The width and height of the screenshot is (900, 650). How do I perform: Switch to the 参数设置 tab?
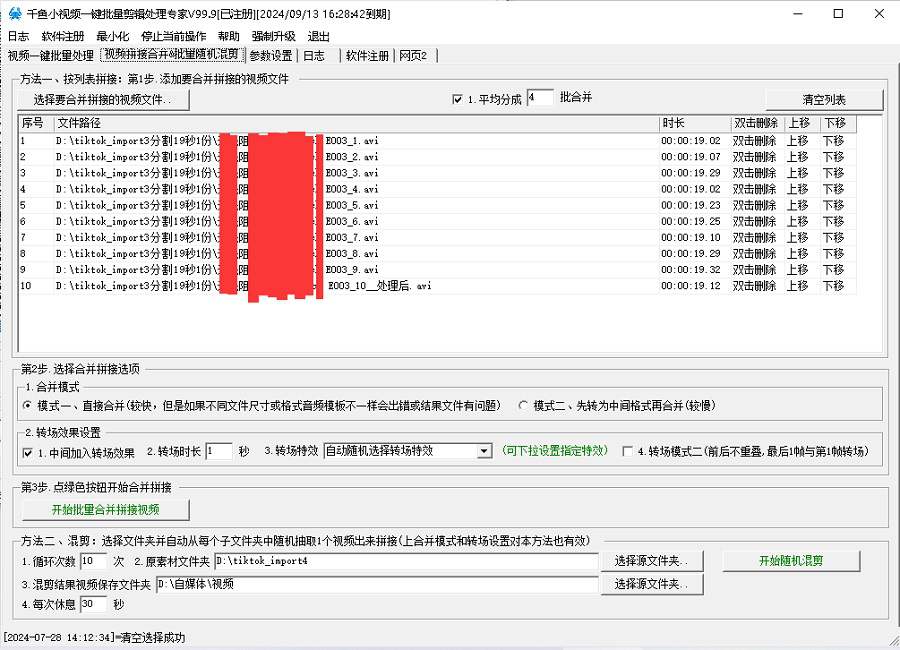tap(271, 56)
